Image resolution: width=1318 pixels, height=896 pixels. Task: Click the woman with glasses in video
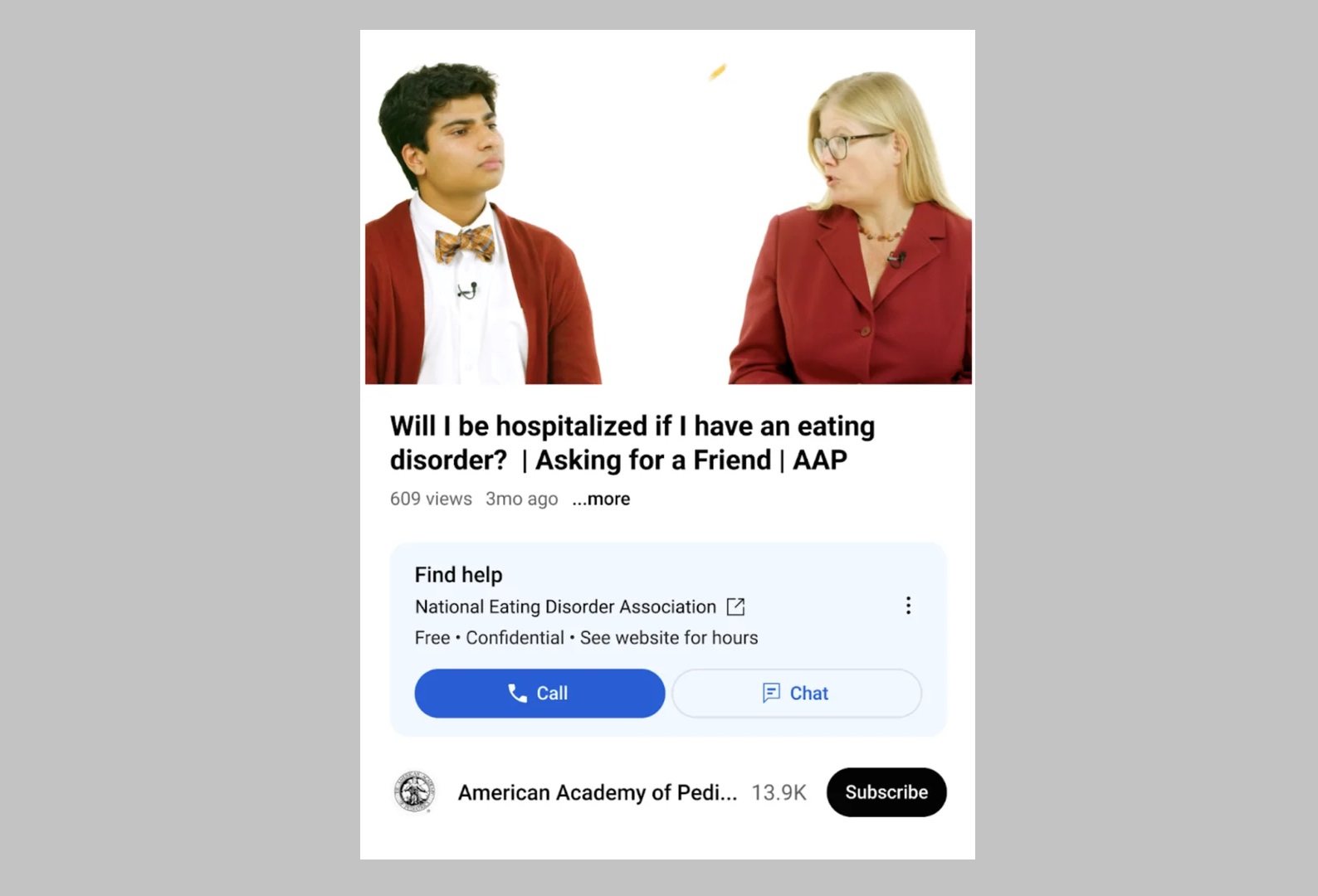click(x=852, y=230)
